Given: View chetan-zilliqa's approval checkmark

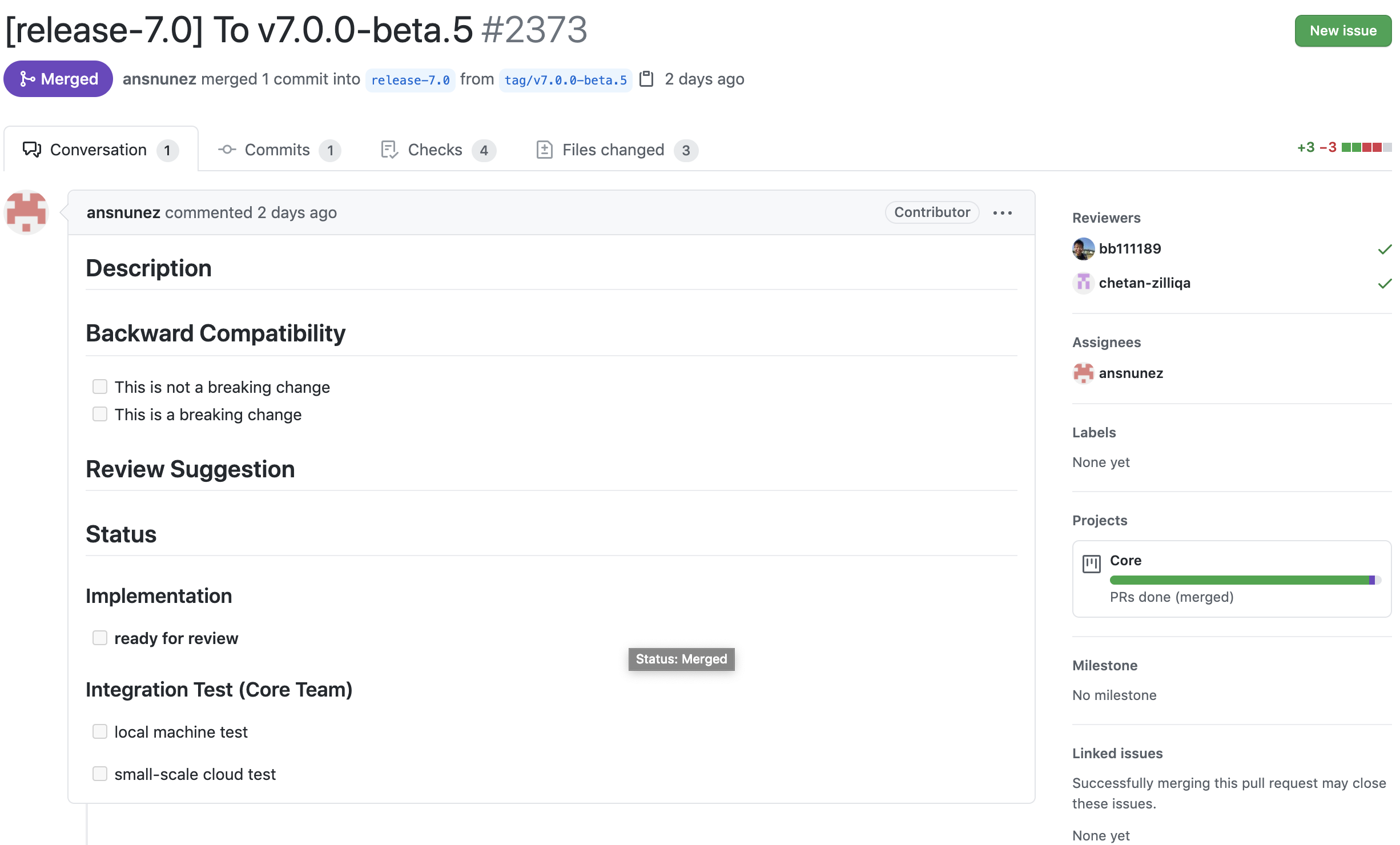Looking at the screenshot, I should pyautogui.click(x=1384, y=284).
